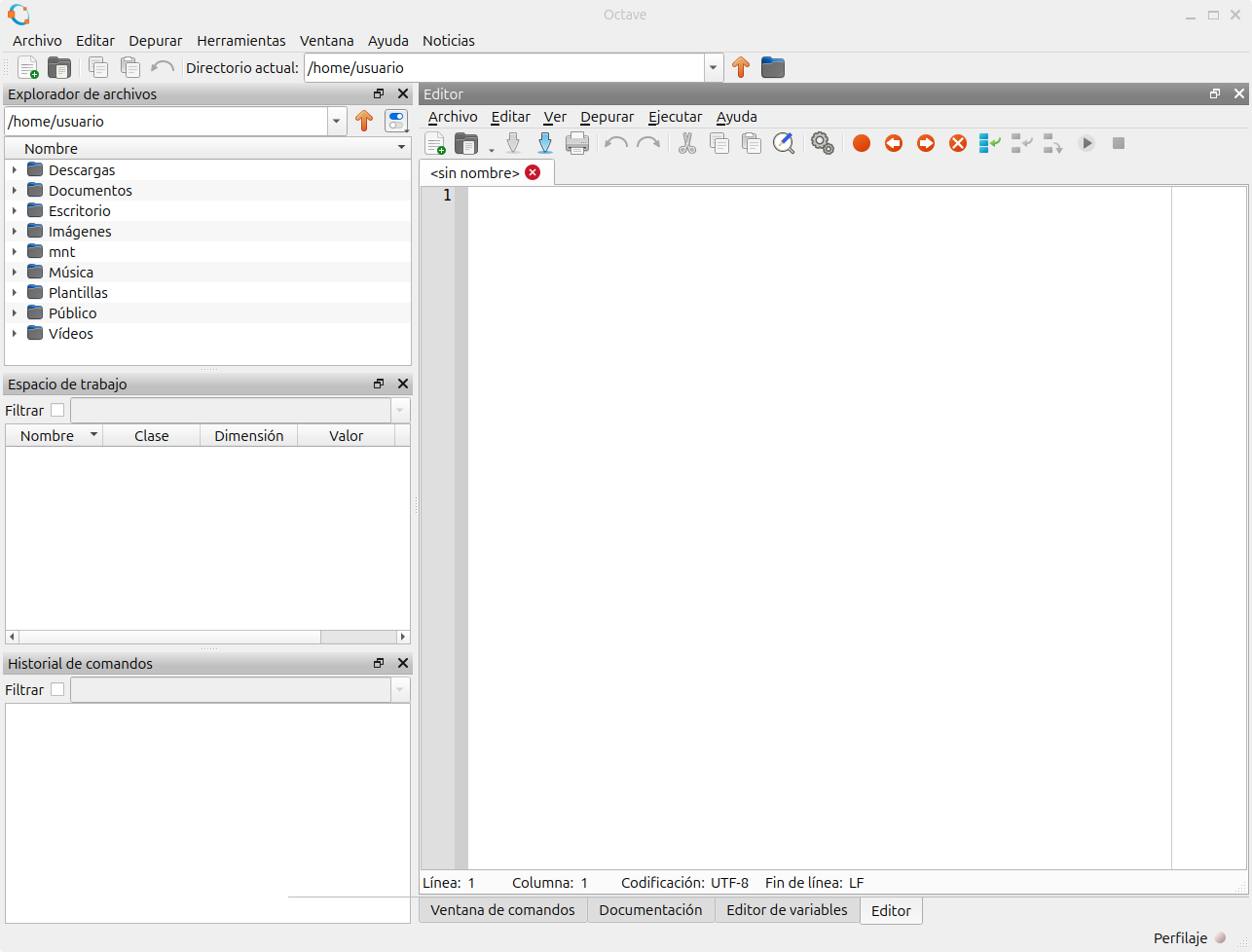Expand the Documentos folder
This screenshot has width=1252, height=952.
15,191
